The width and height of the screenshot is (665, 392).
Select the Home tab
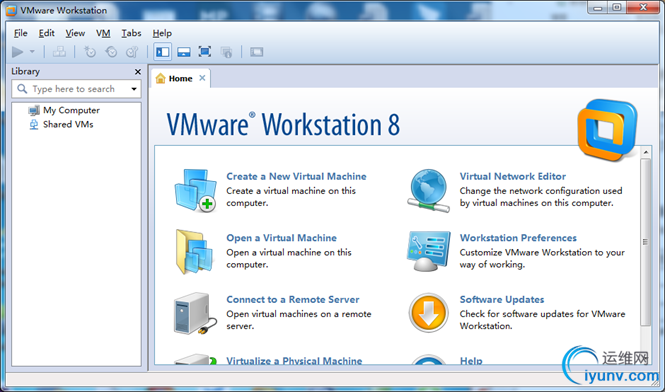180,78
